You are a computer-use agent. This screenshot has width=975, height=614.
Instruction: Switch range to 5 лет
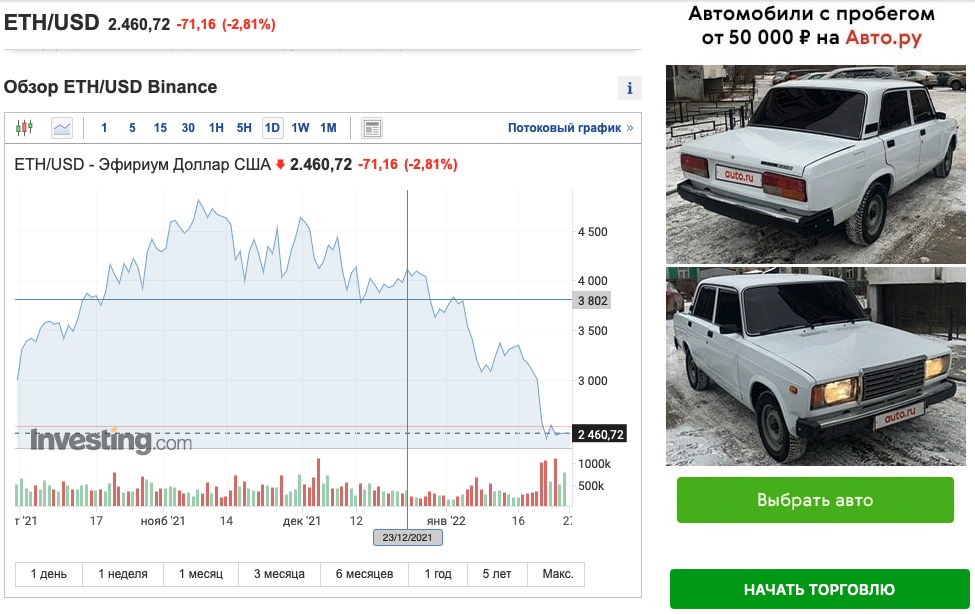click(x=497, y=574)
